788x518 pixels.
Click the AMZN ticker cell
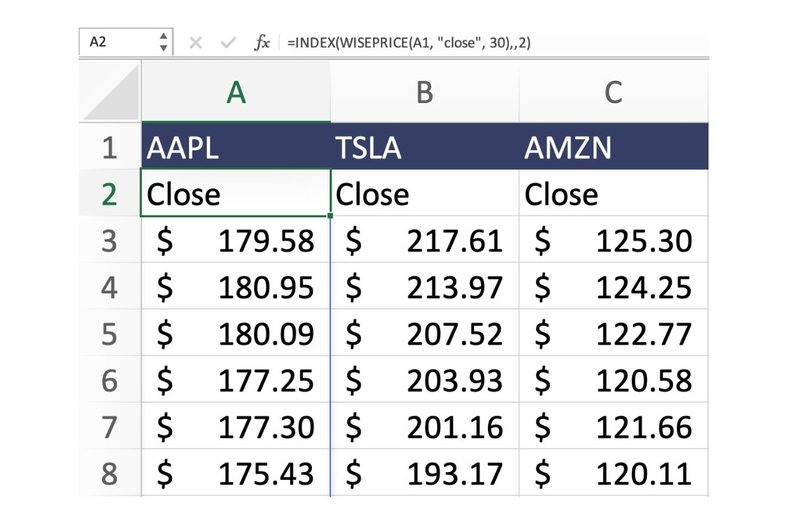pos(613,149)
